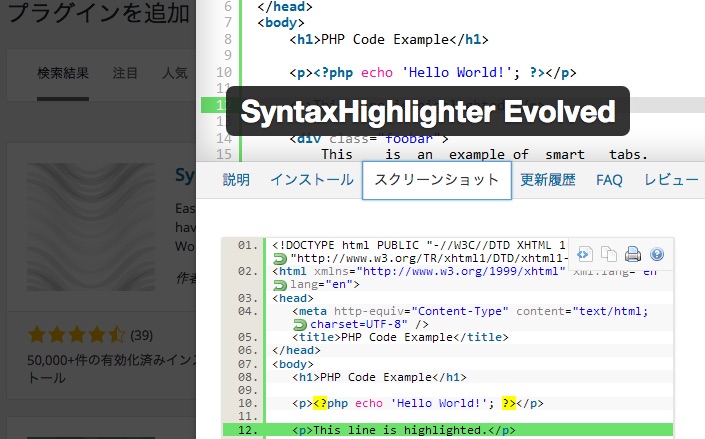
Task: Open the 説明 tab
Action: point(236,180)
